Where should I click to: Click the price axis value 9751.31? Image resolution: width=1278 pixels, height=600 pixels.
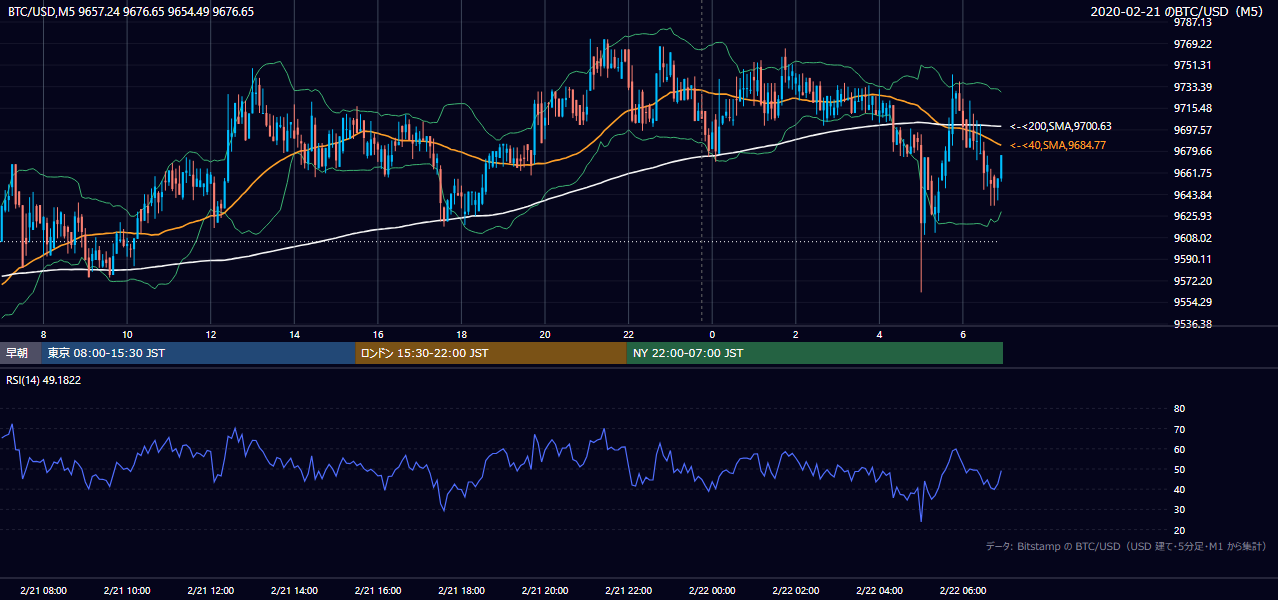(x=1193, y=65)
